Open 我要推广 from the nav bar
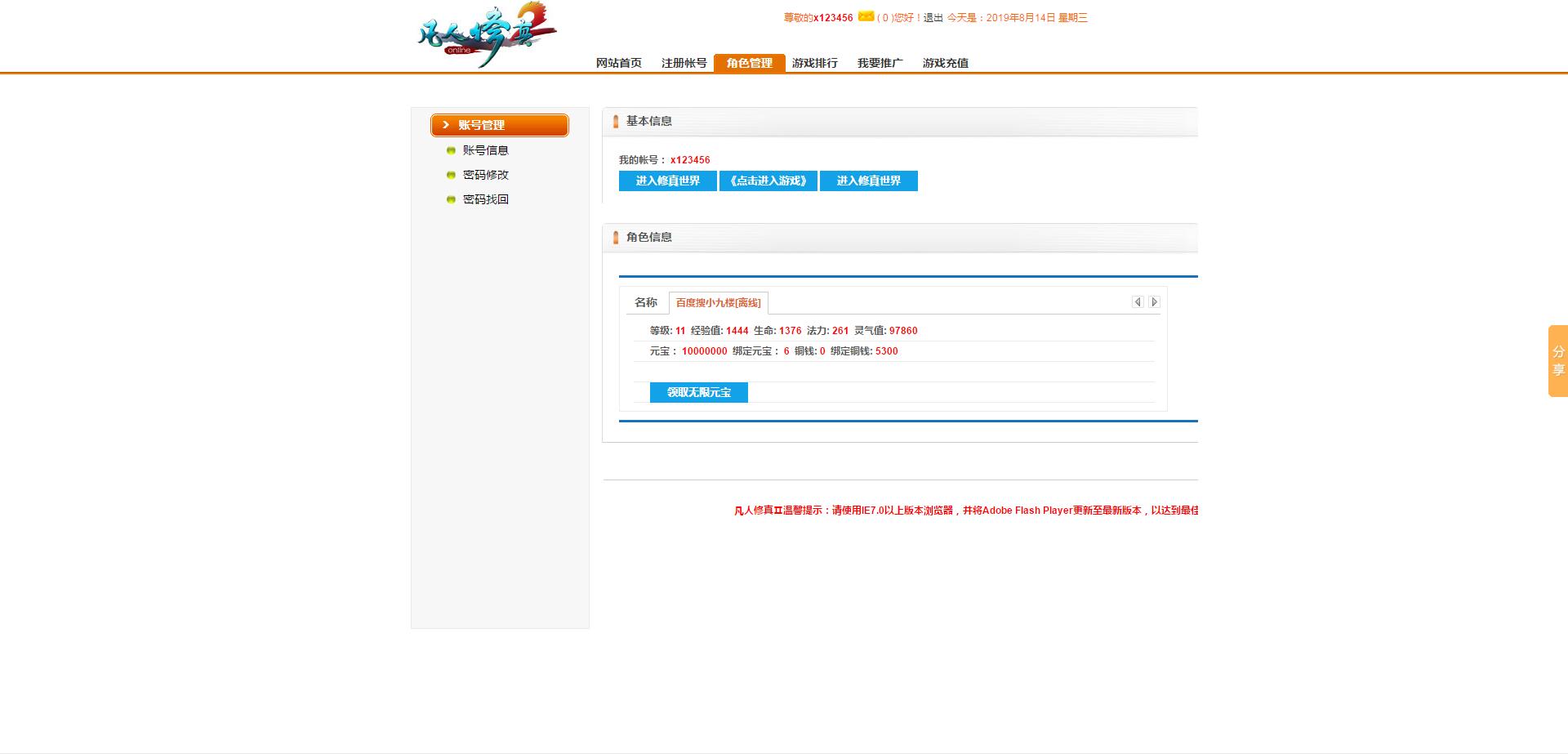The width and height of the screenshot is (1568, 754). pyautogui.click(x=880, y=63)
